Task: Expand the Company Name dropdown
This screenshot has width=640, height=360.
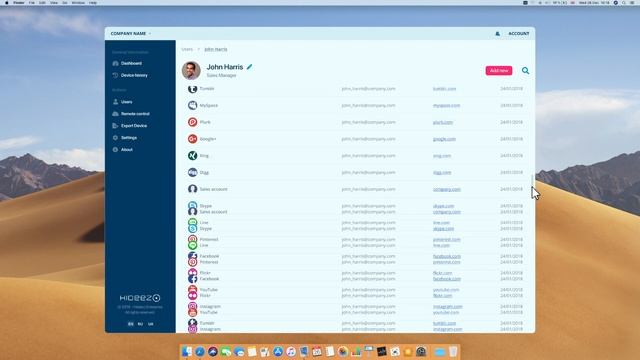Action: (131, 33)
